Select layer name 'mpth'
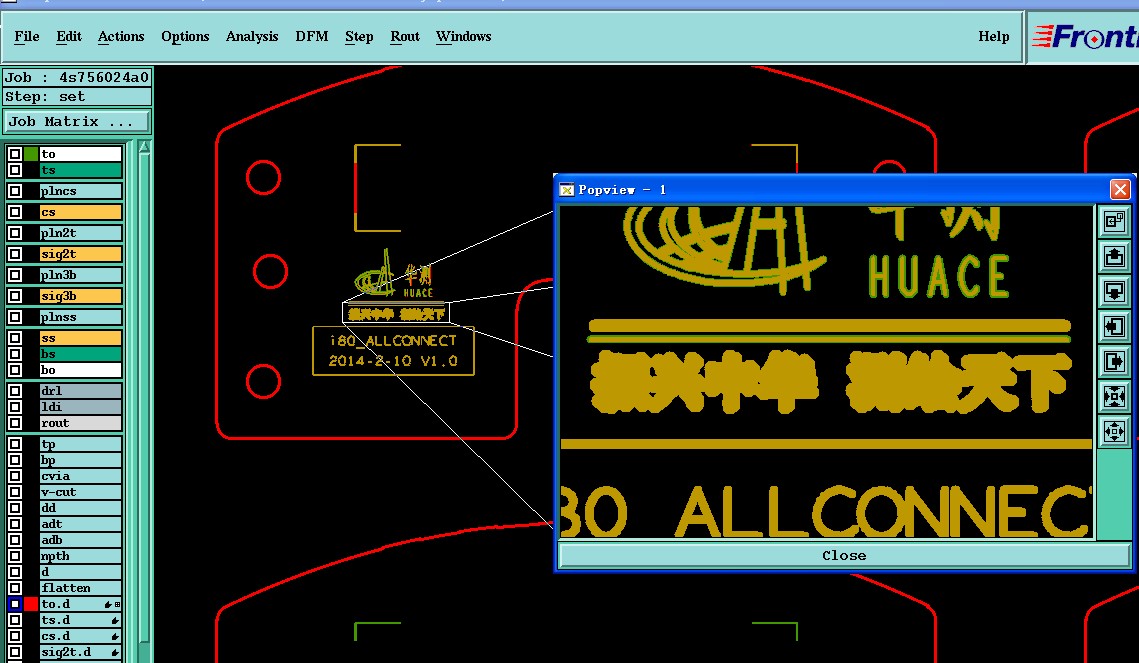 point(81,556)
